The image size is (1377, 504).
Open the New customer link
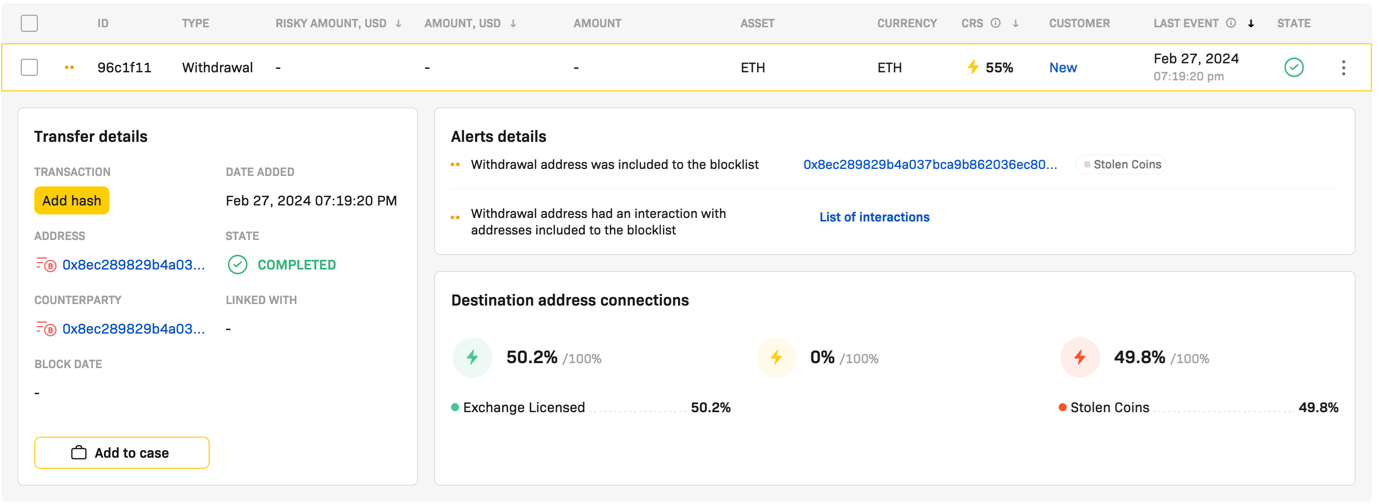[1063, 68]
